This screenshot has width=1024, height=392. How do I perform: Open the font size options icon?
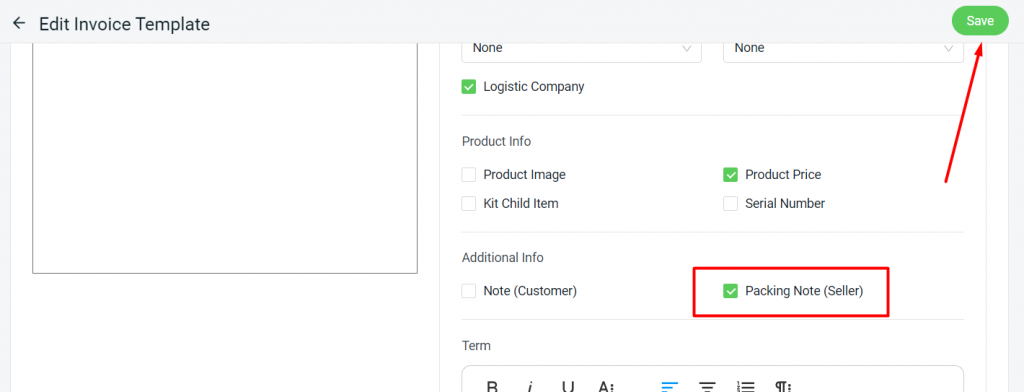point(606,386)
